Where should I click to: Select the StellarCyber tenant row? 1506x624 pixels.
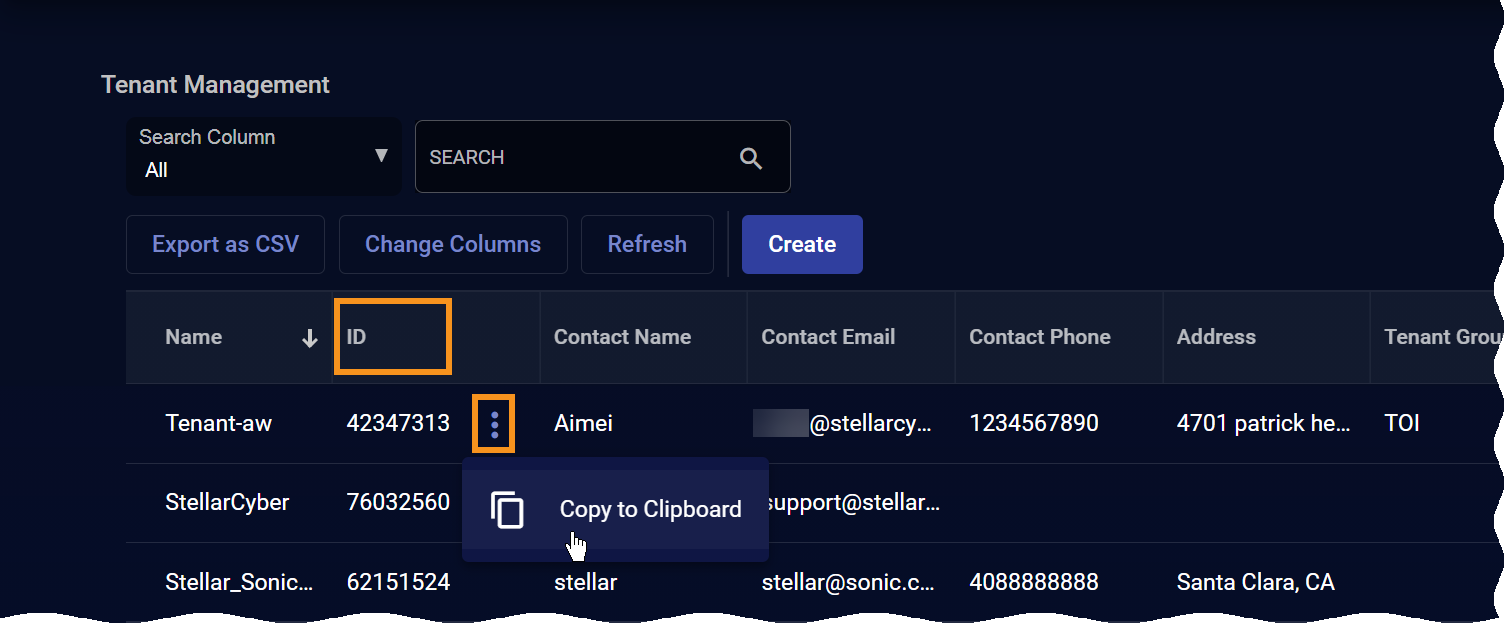(227, 503)
